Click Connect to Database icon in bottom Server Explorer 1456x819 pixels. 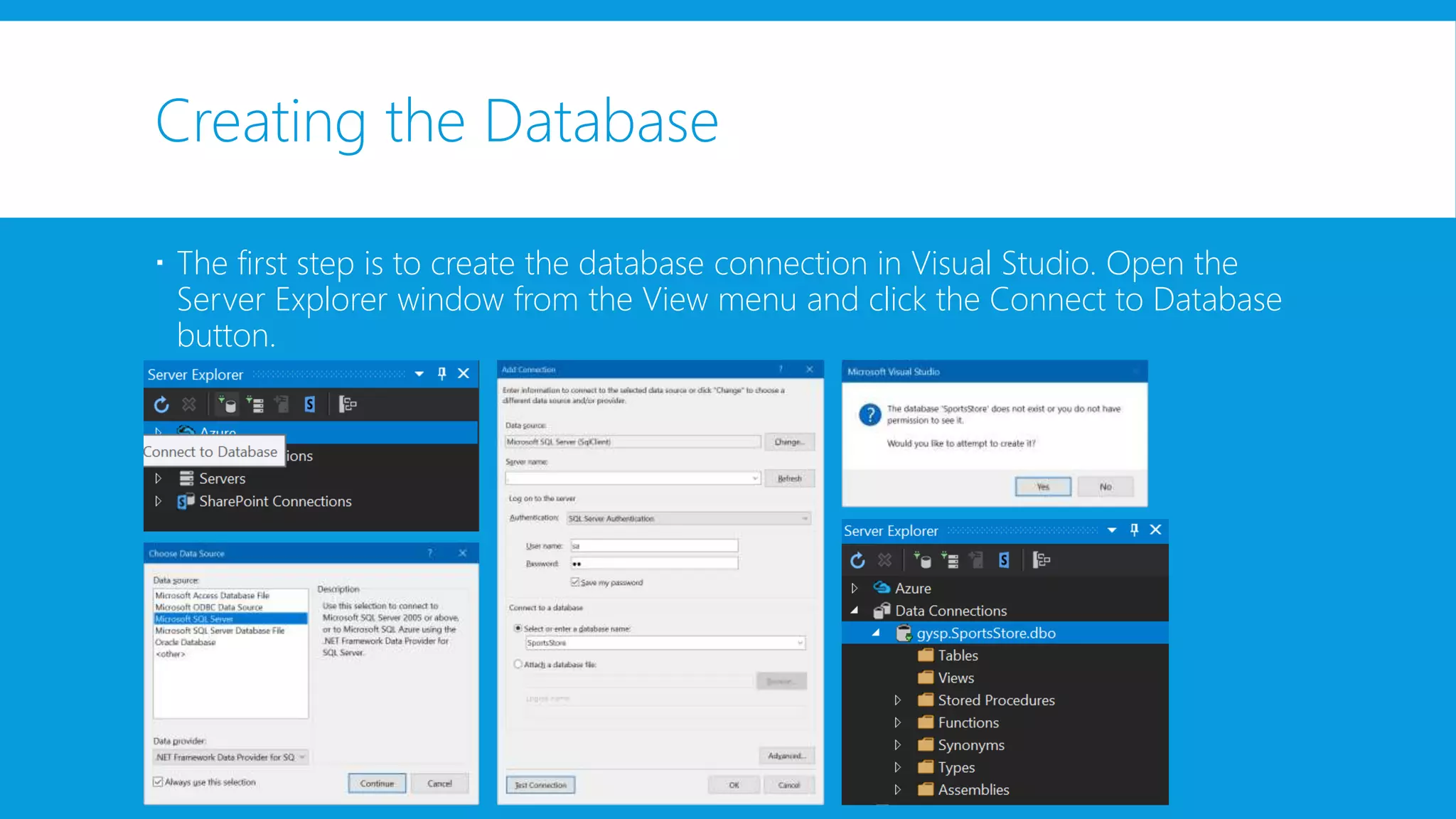922,560
